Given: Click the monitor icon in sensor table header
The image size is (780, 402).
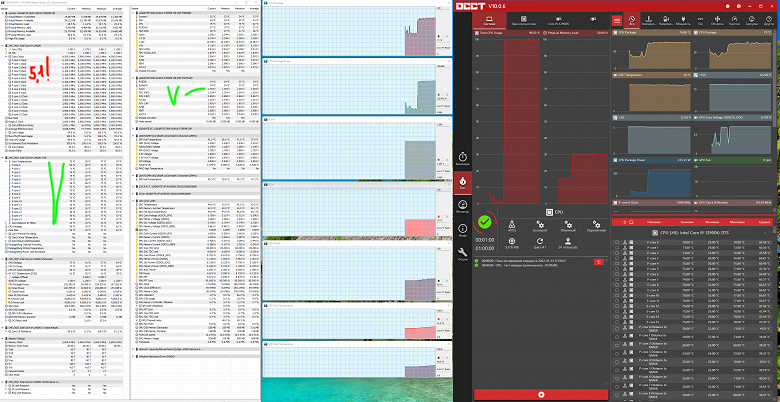Looking at the screenshot, I should pos(632,222).
